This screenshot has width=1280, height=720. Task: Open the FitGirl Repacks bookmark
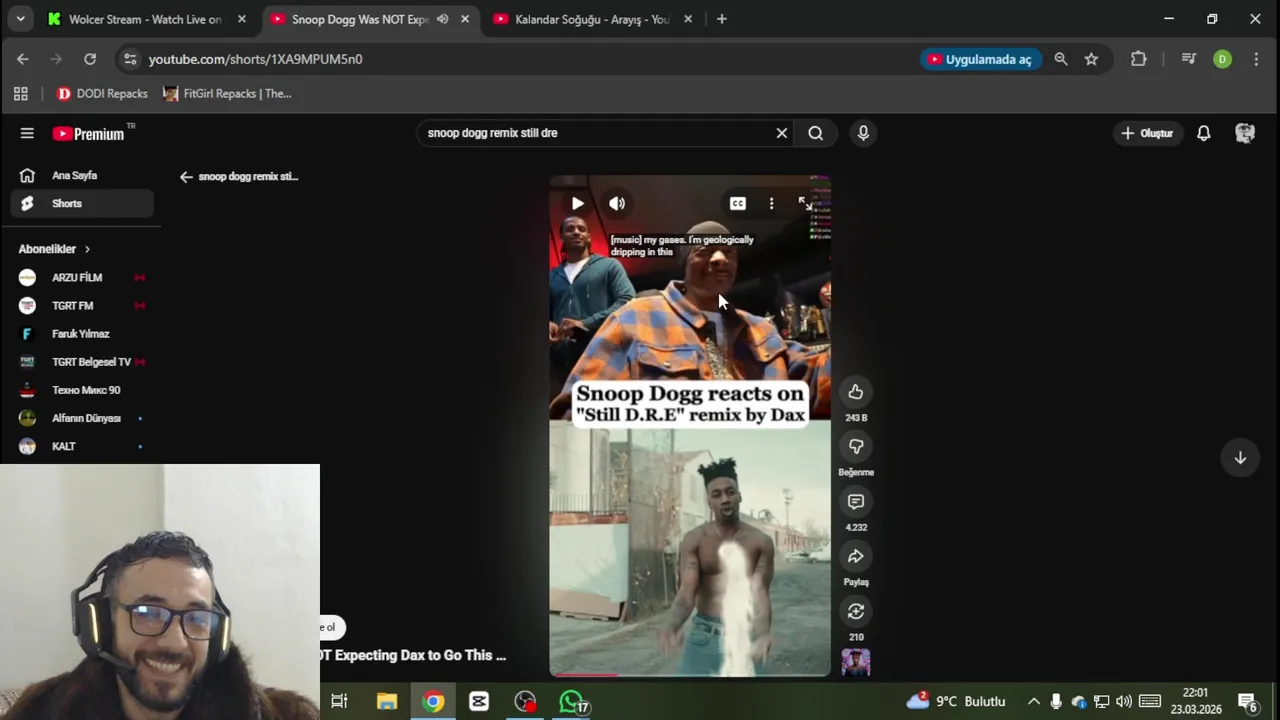coord(228,94)
